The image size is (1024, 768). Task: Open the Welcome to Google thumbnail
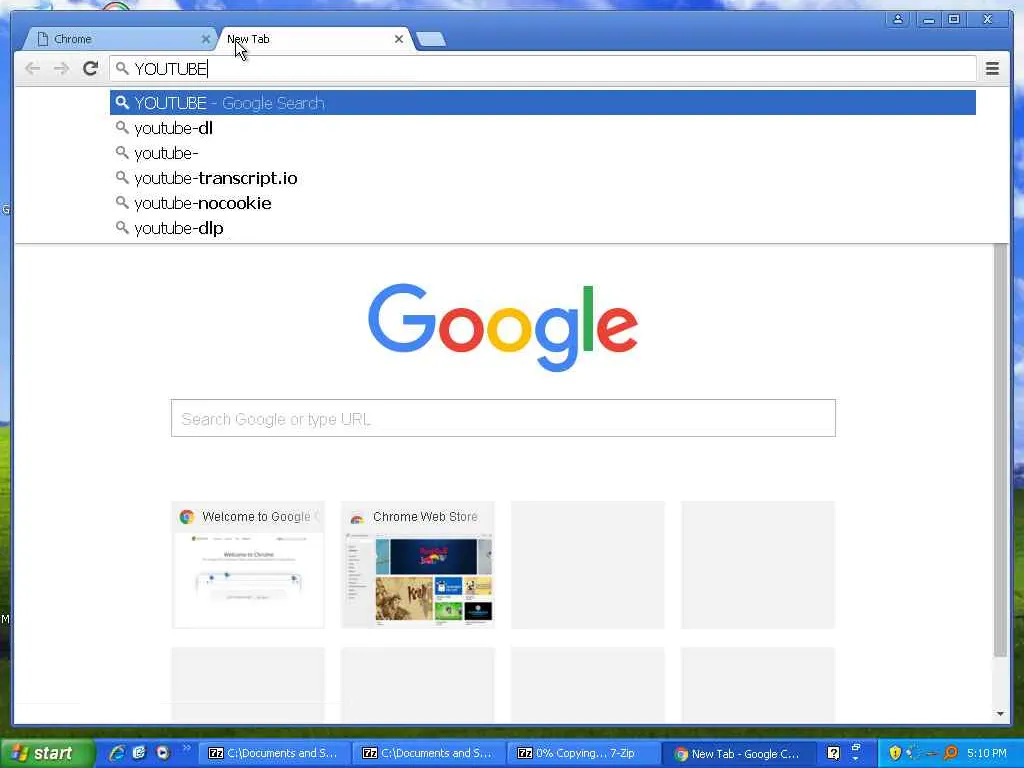click(248, 565)
